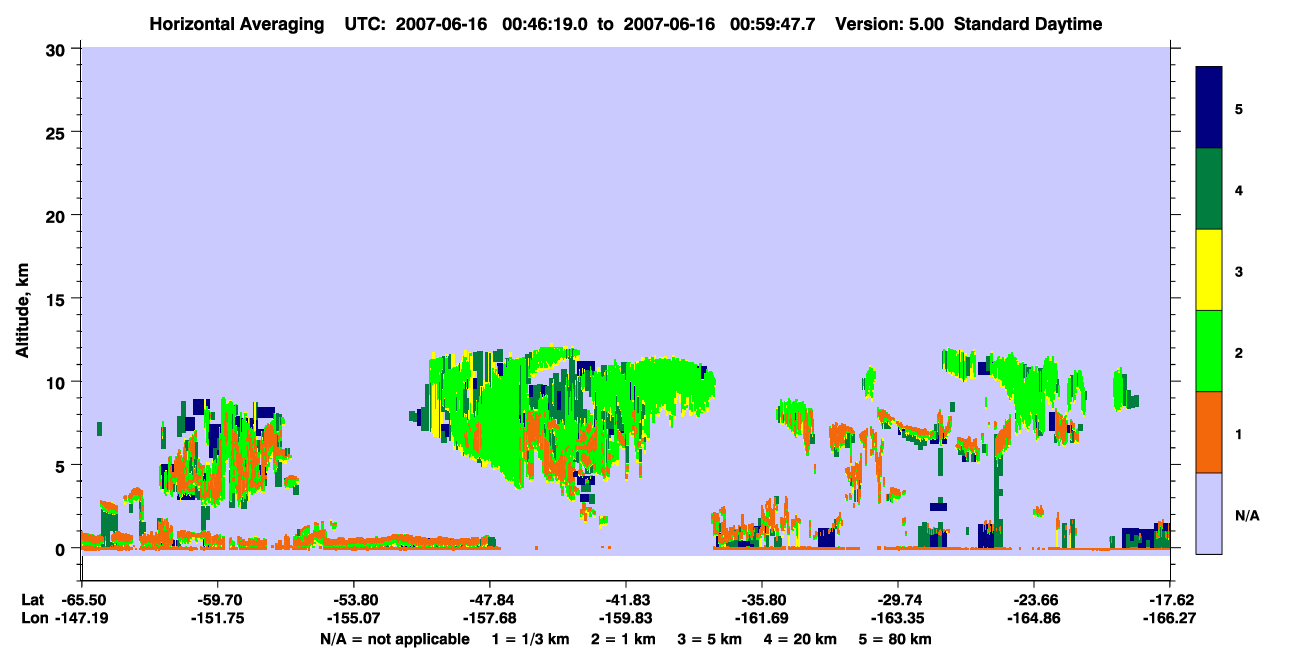Click the -157.68 longitude tick label
Screen dimensions: 1300x667
(490, 619)
